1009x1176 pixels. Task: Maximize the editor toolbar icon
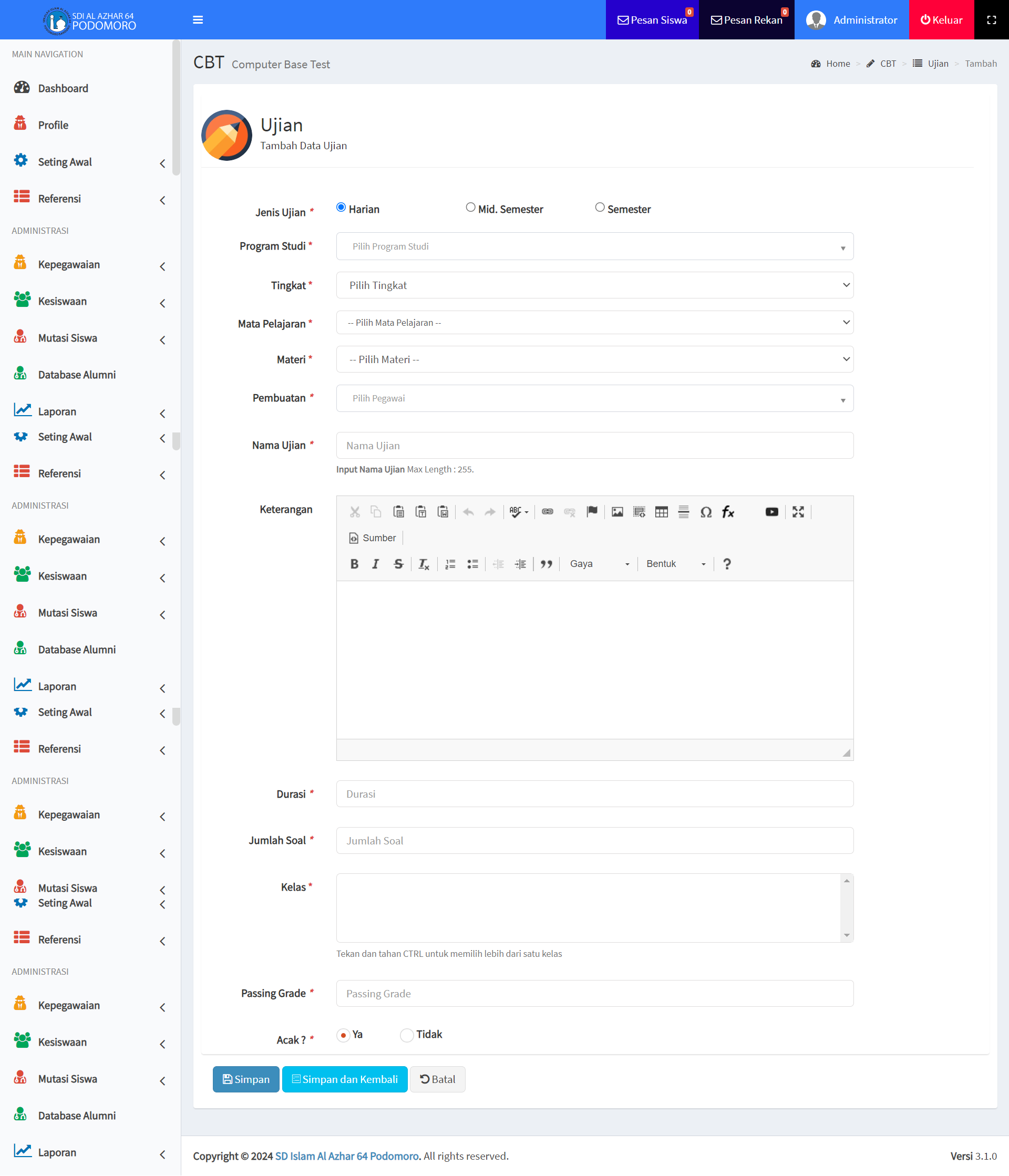tap(798, 512)
